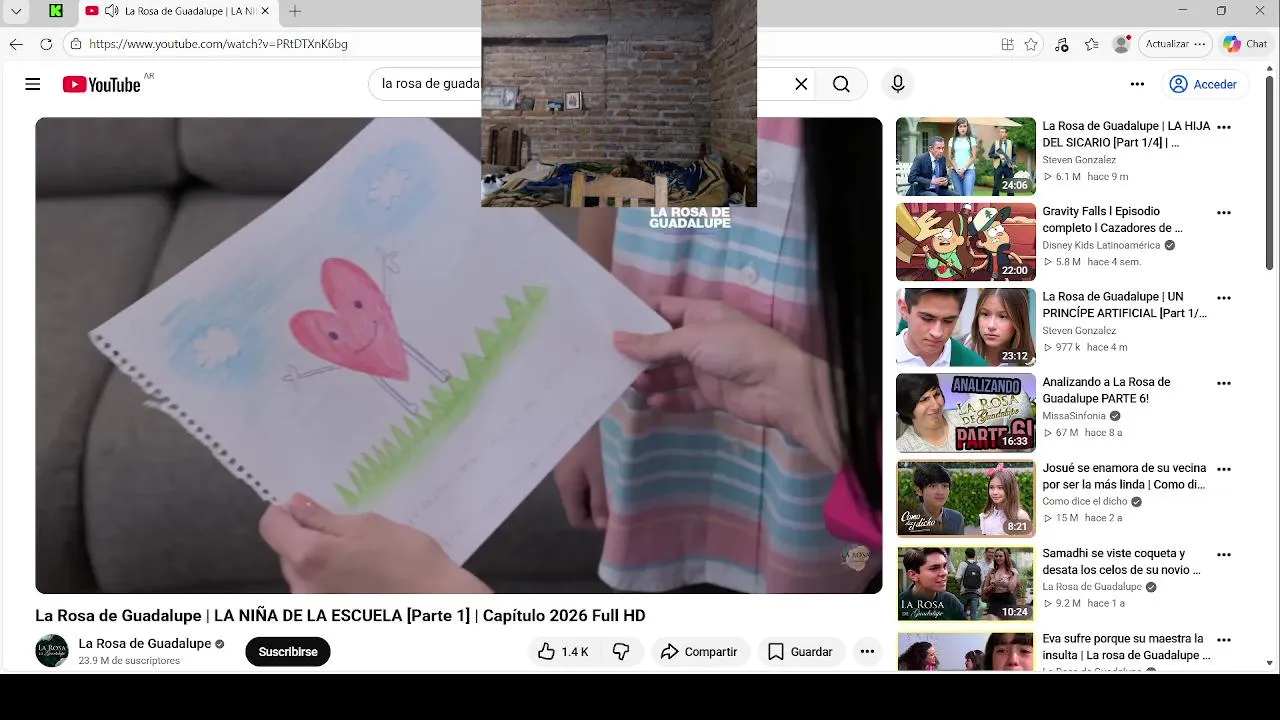Open the tab search dropdown arrow
Viewport: 1280px width, 720px height.
click(x=16, y=11)
